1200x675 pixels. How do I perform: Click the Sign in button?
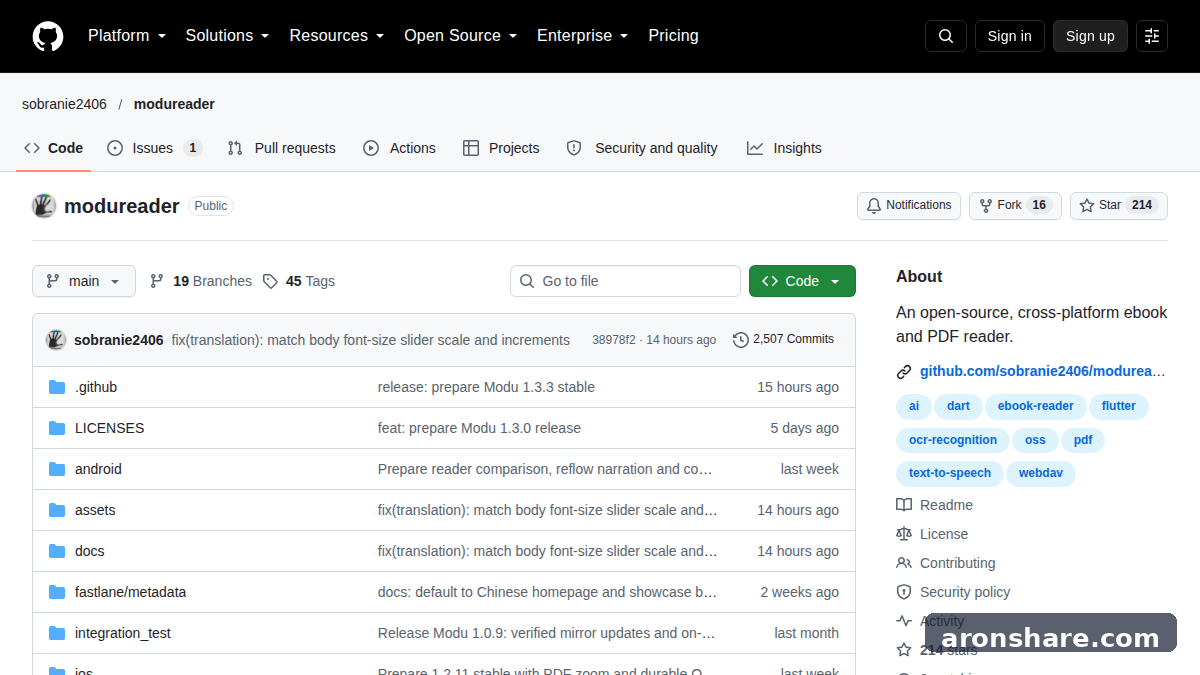coord(1010,36)
